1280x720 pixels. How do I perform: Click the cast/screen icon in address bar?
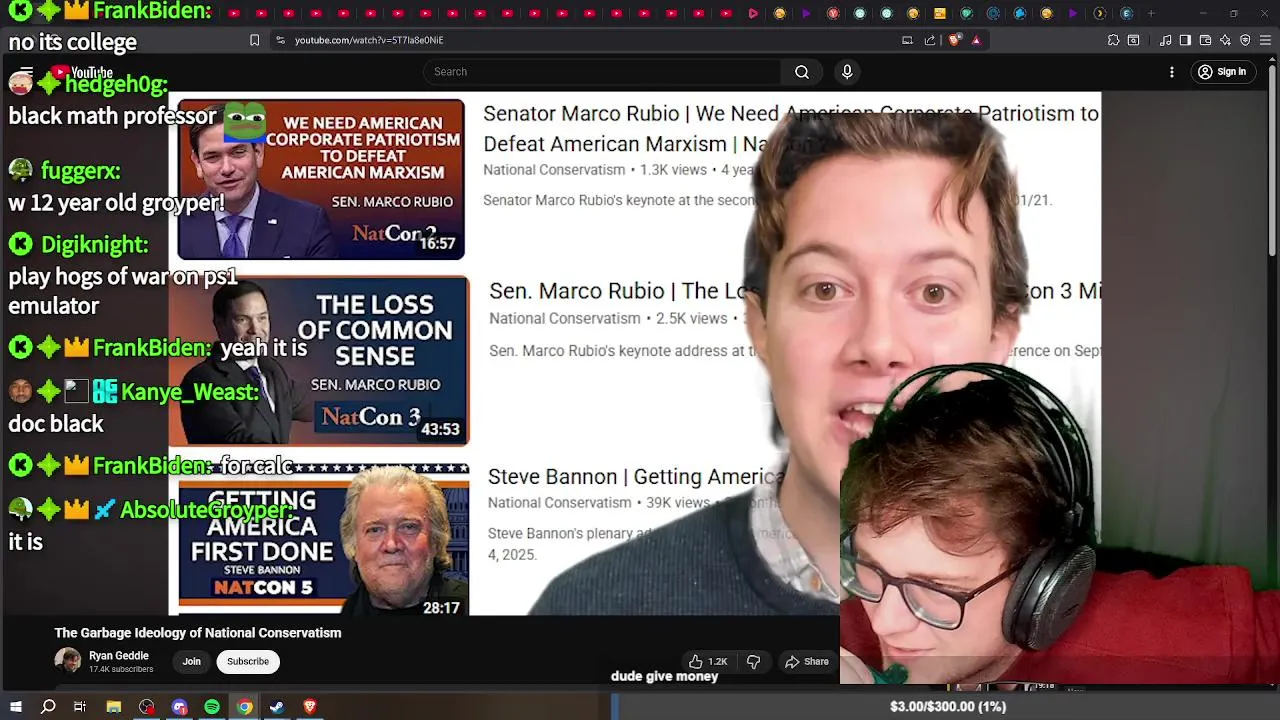pyautogui.click(x=907, y=40)
